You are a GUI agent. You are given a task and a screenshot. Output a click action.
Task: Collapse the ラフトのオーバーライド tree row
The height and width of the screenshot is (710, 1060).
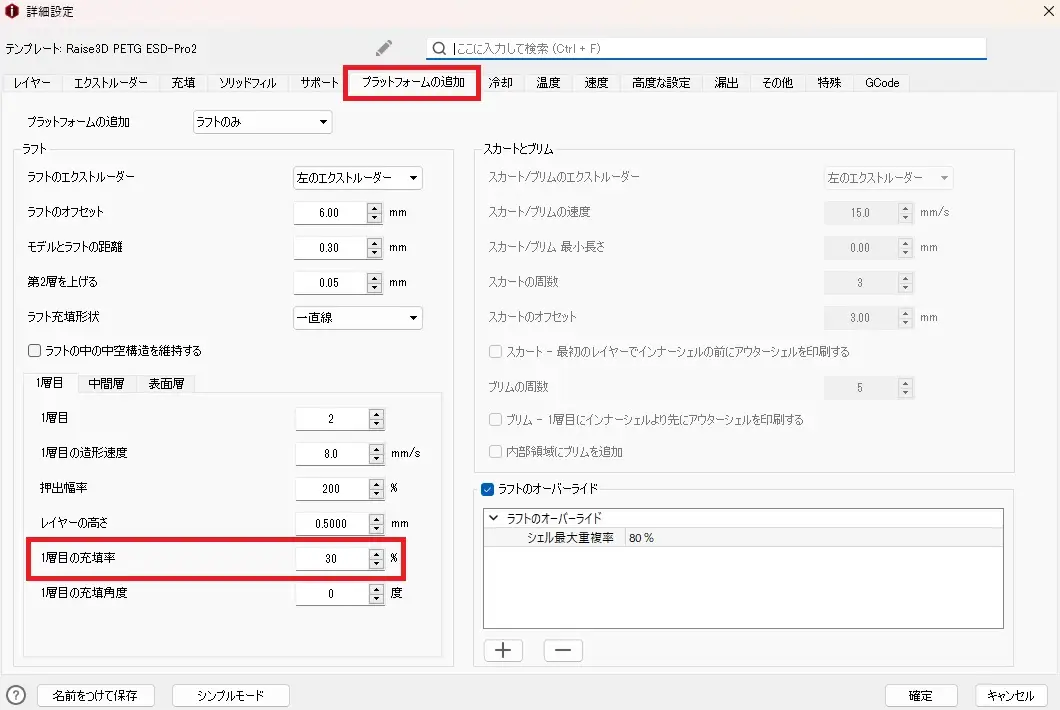click(493, 518)
